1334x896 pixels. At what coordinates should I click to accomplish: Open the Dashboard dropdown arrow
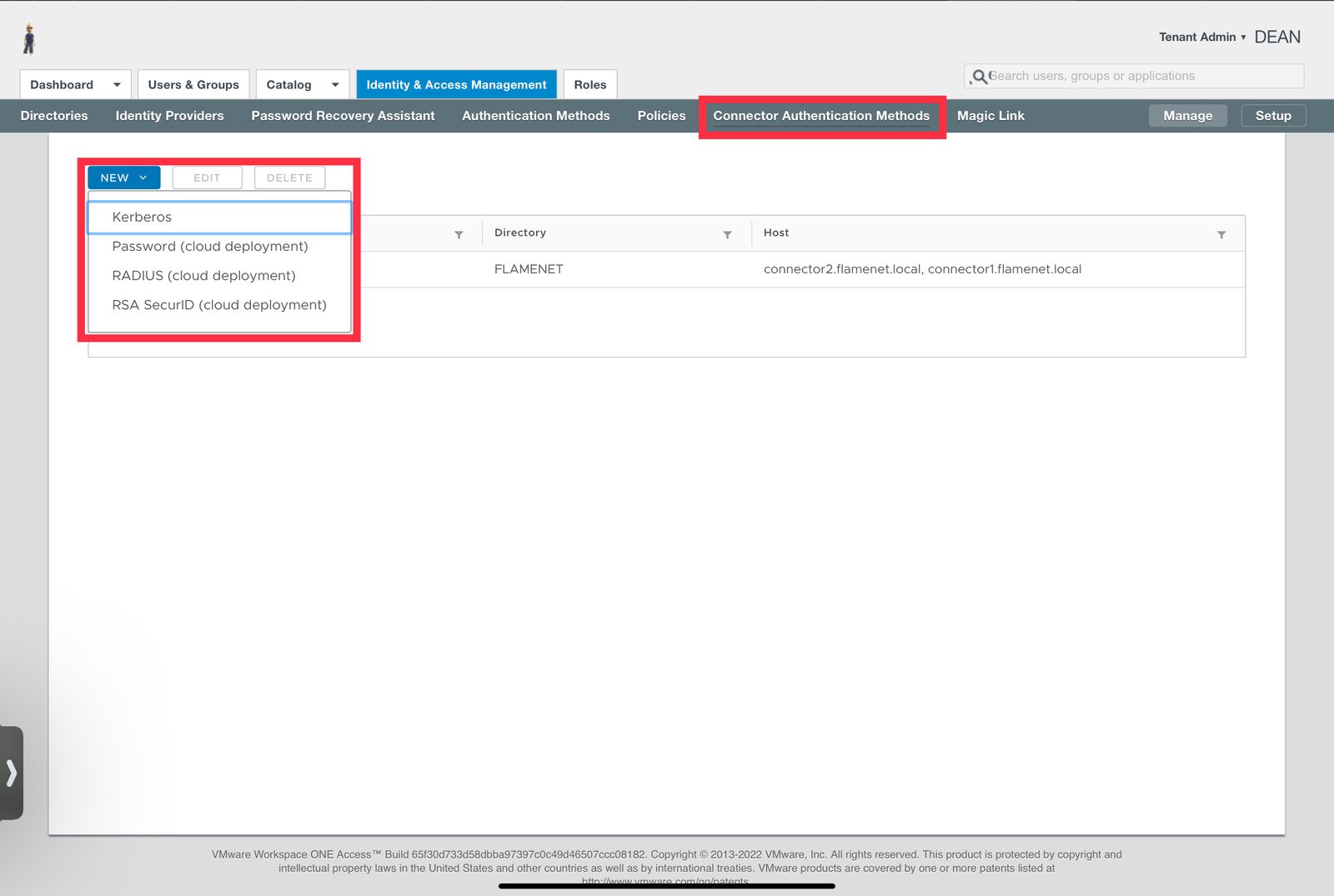point(117,85)
